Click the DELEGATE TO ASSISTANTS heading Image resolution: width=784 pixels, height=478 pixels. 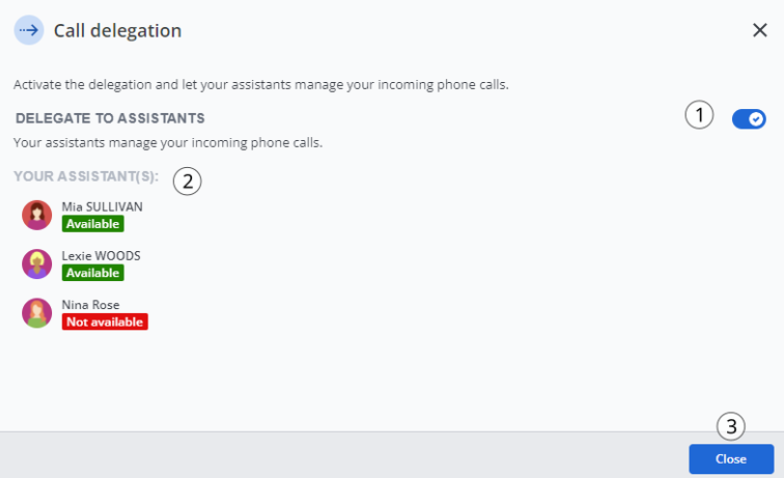pos(110,118)
